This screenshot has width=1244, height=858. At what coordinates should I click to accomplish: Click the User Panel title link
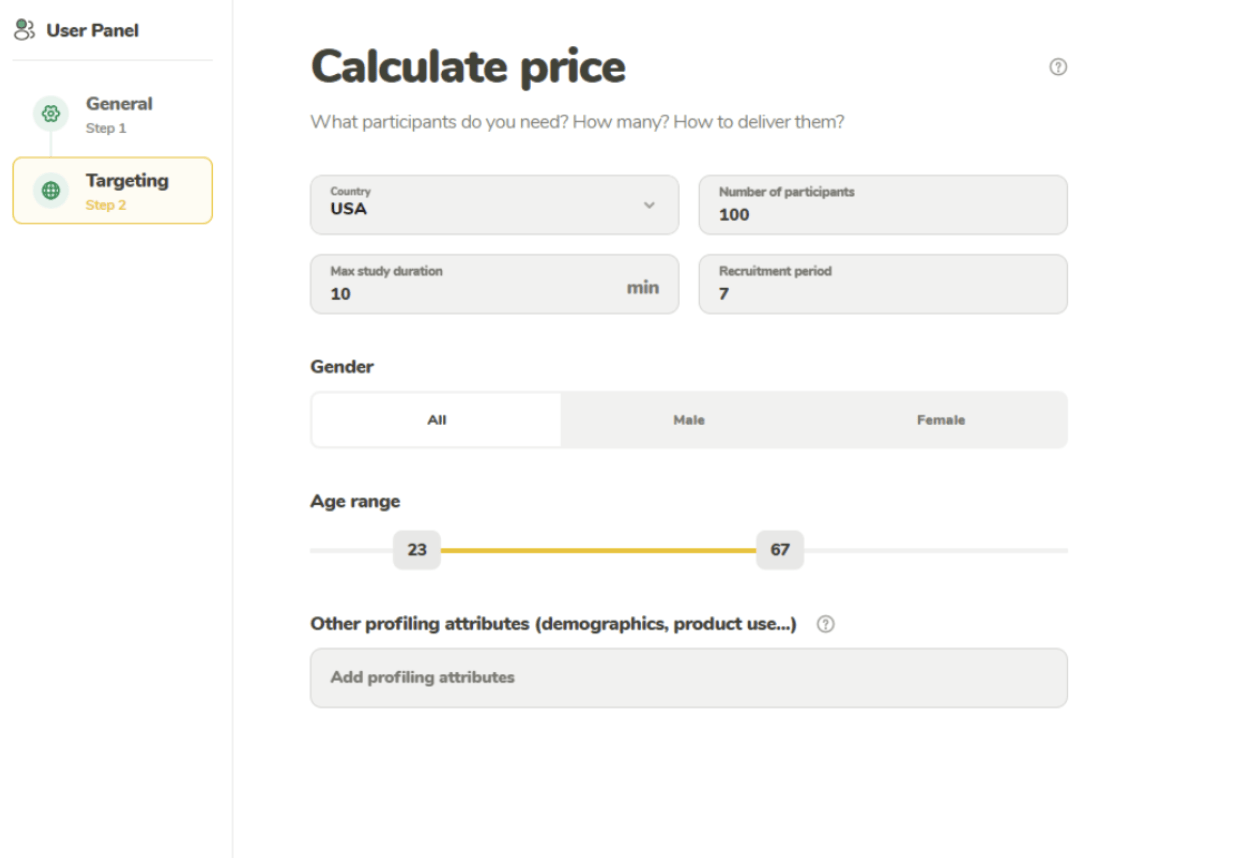click(x=92, y=30)
